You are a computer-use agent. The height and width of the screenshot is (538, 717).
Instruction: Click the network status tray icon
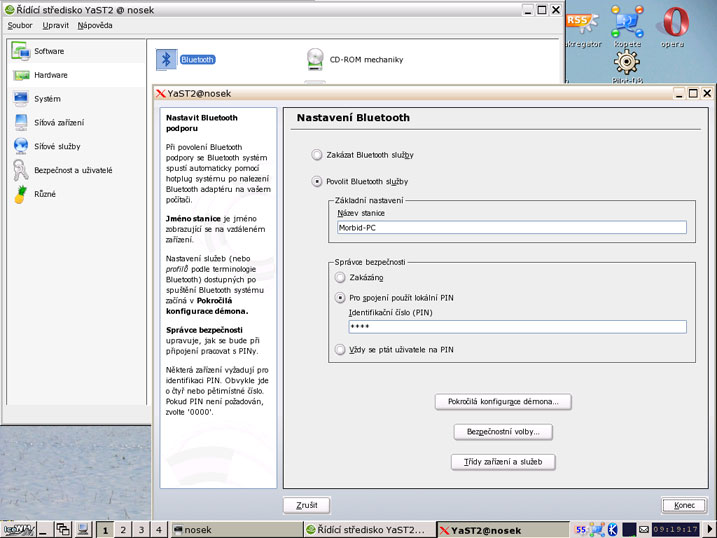pos(597,530)
